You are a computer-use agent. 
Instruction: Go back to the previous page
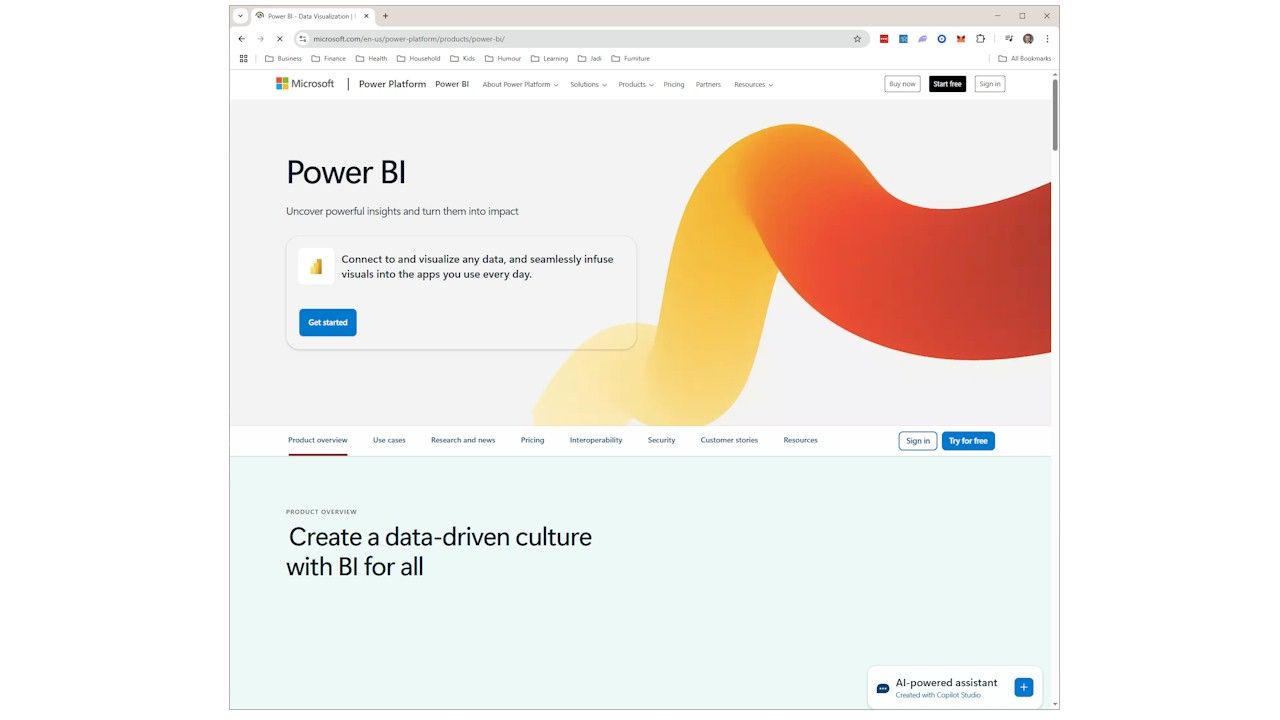pos(242,39)
